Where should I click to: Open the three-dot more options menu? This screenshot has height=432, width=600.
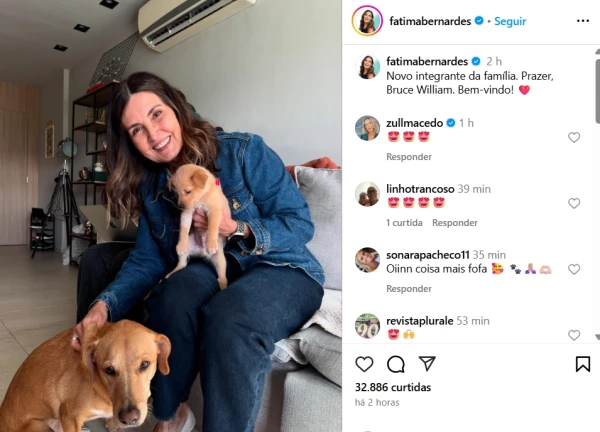(582, 21)
